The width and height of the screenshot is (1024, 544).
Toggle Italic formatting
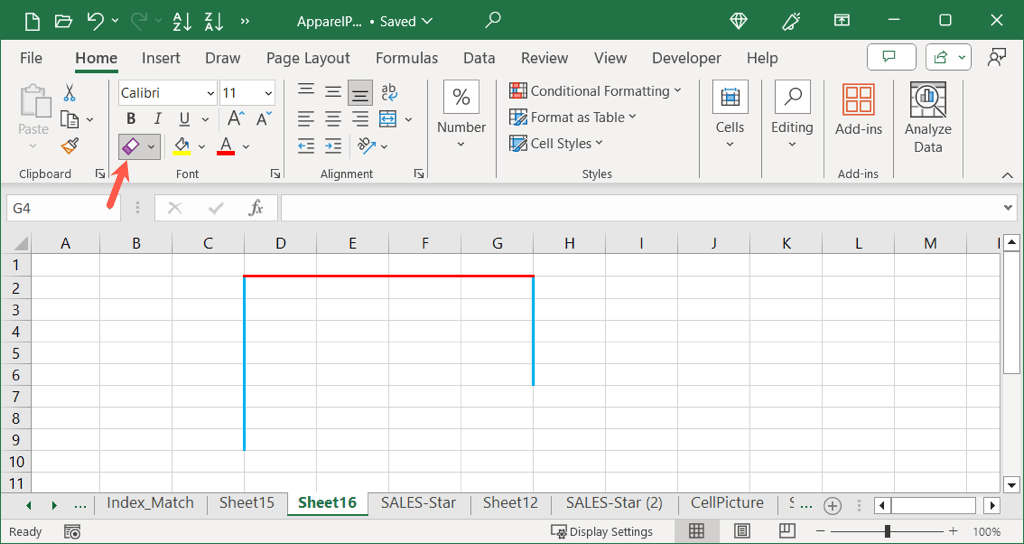point(157,120)
